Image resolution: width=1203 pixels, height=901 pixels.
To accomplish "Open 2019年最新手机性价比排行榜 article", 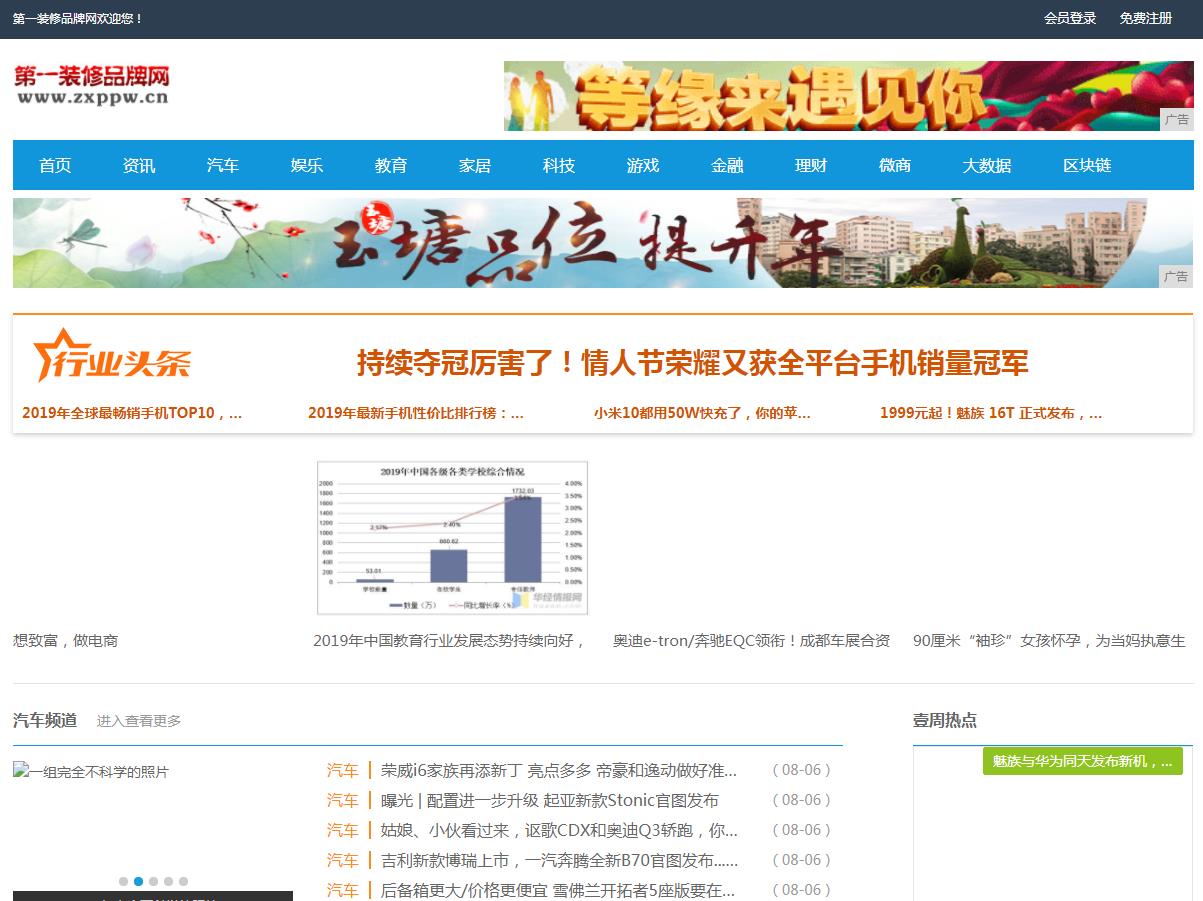I will pyautogui.click(x=416, y=413).
